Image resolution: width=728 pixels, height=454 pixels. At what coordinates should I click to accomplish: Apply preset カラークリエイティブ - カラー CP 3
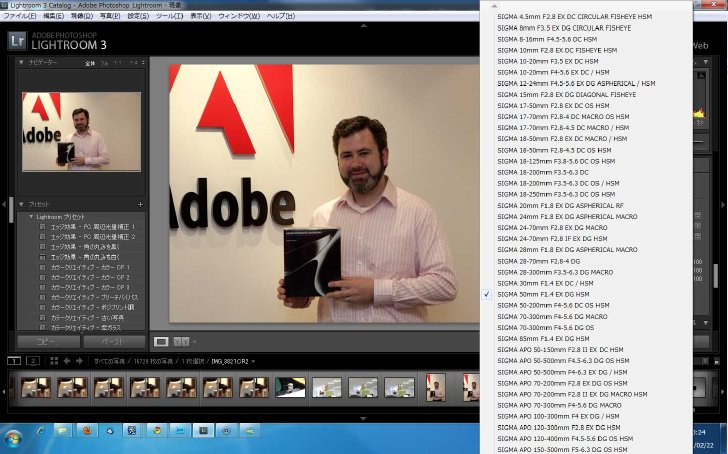pyautogui.click(x=92, y=287)
